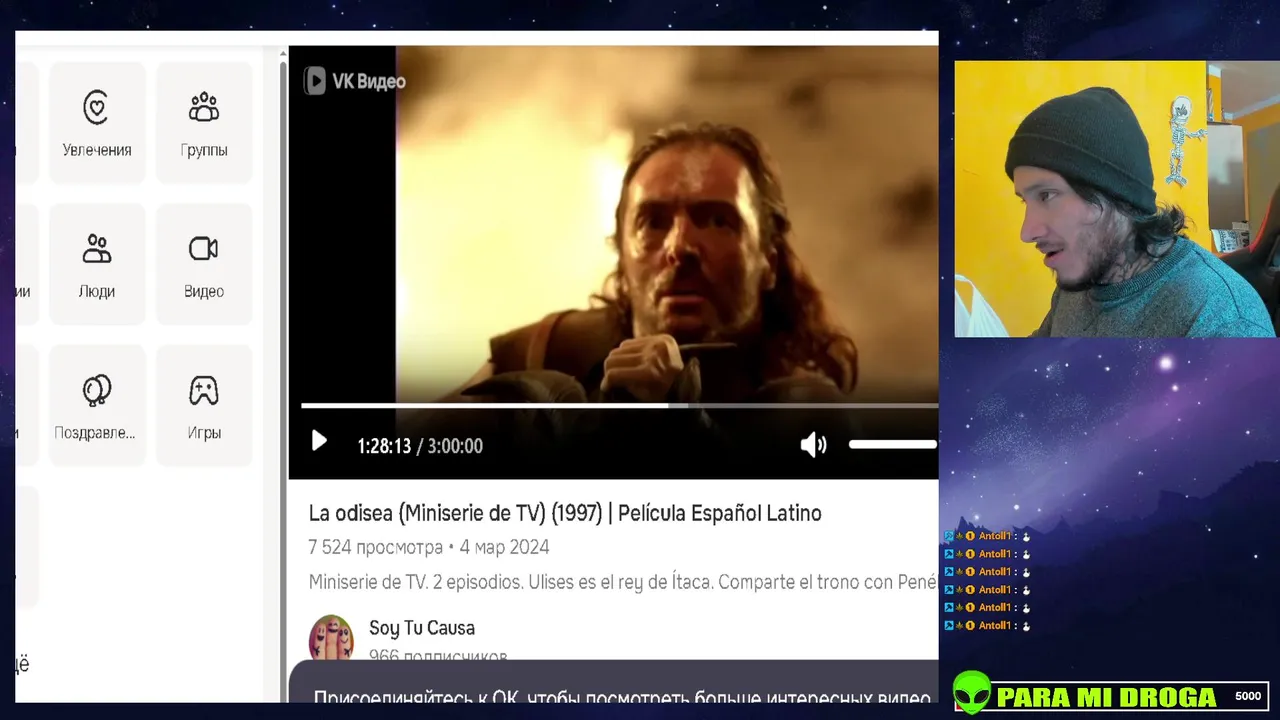This screenshot has width=1280, height=720.
Task: Open the Soy Tu Causa channel avatar
Action: [x=331, y=638]
